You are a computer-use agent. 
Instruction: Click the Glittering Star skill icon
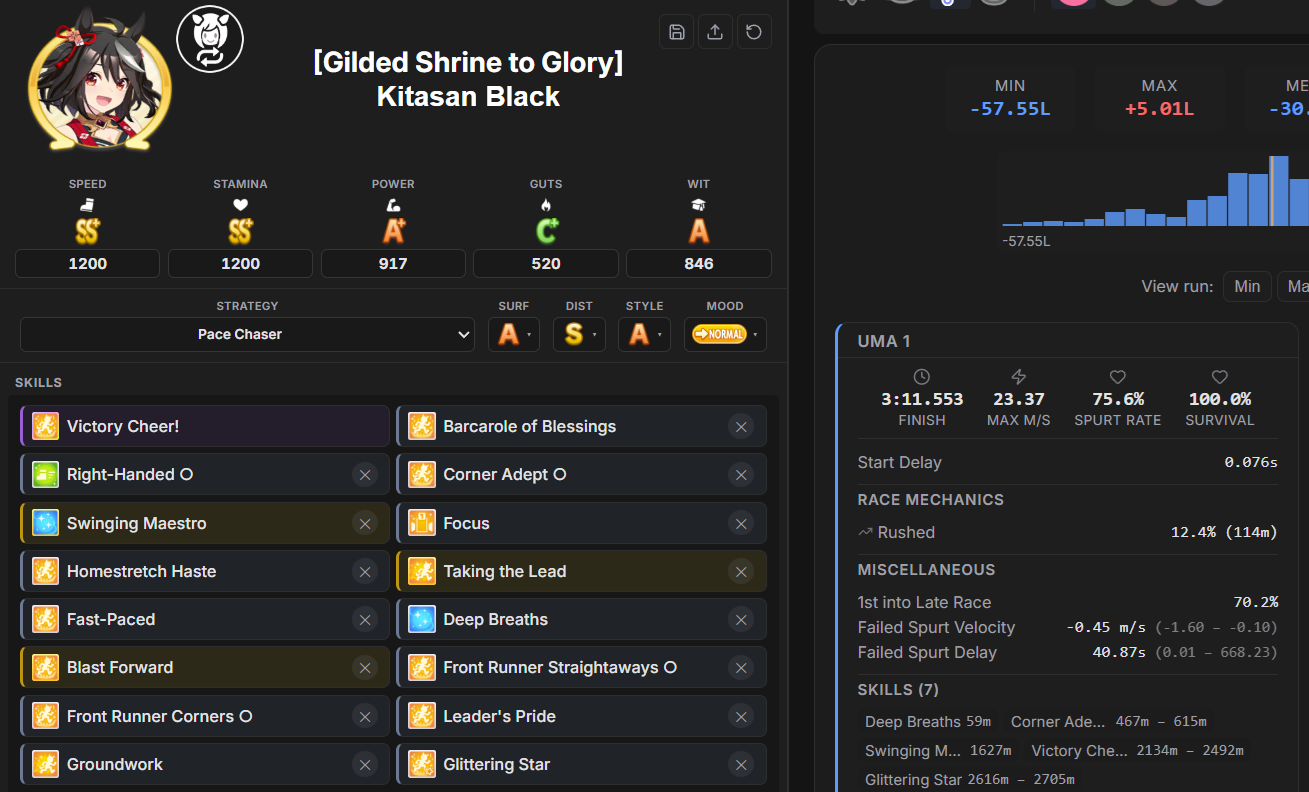422,764
